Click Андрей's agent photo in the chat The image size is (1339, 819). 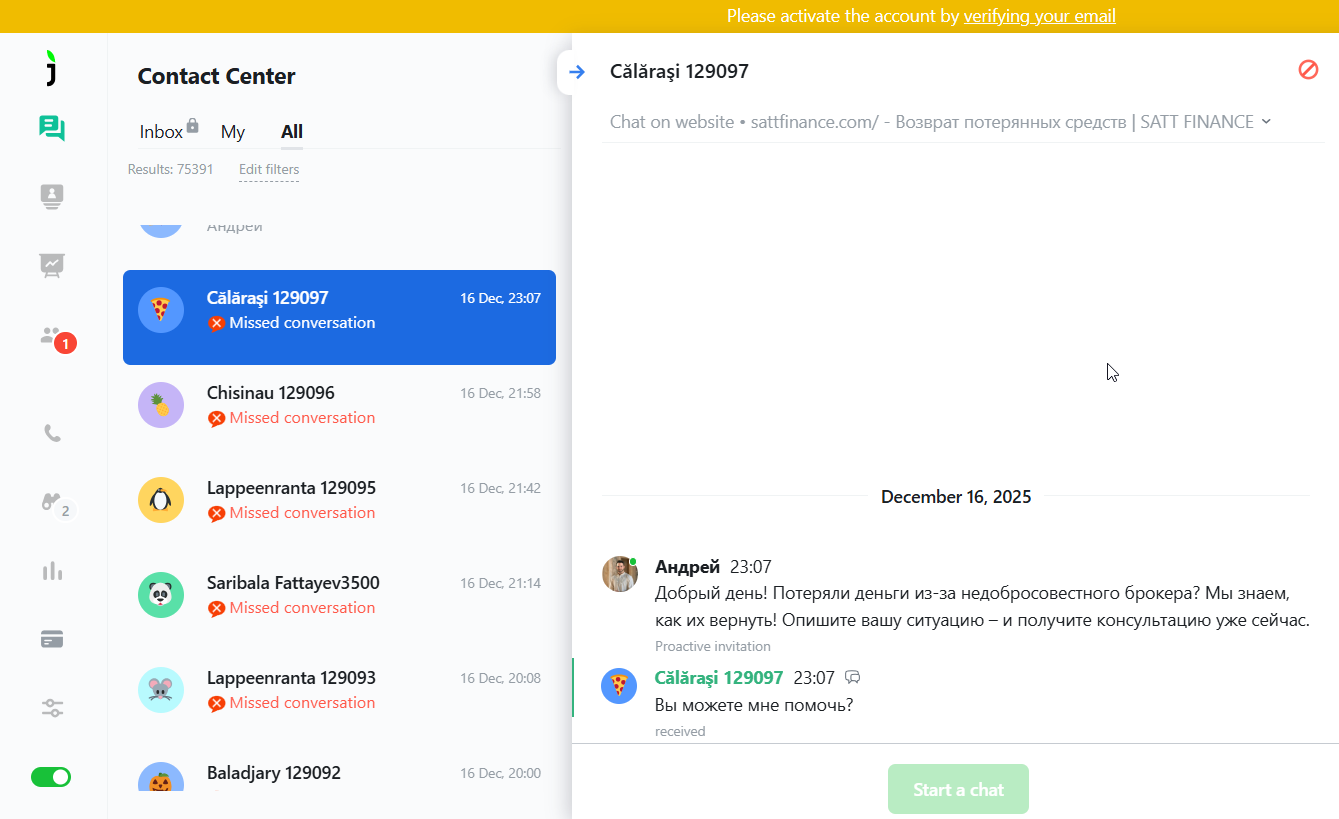coord(619,574)
